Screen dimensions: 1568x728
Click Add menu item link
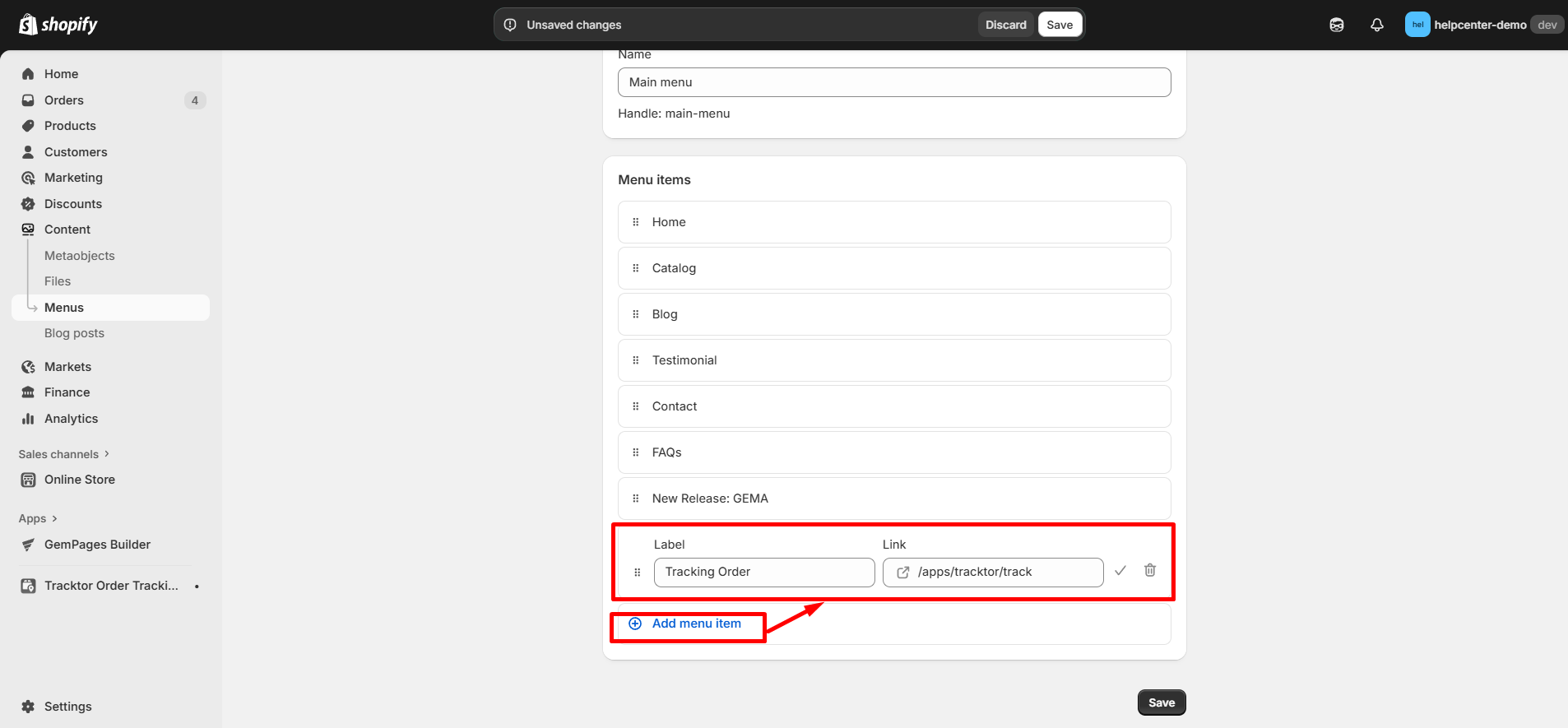click(x=696, y=624)
